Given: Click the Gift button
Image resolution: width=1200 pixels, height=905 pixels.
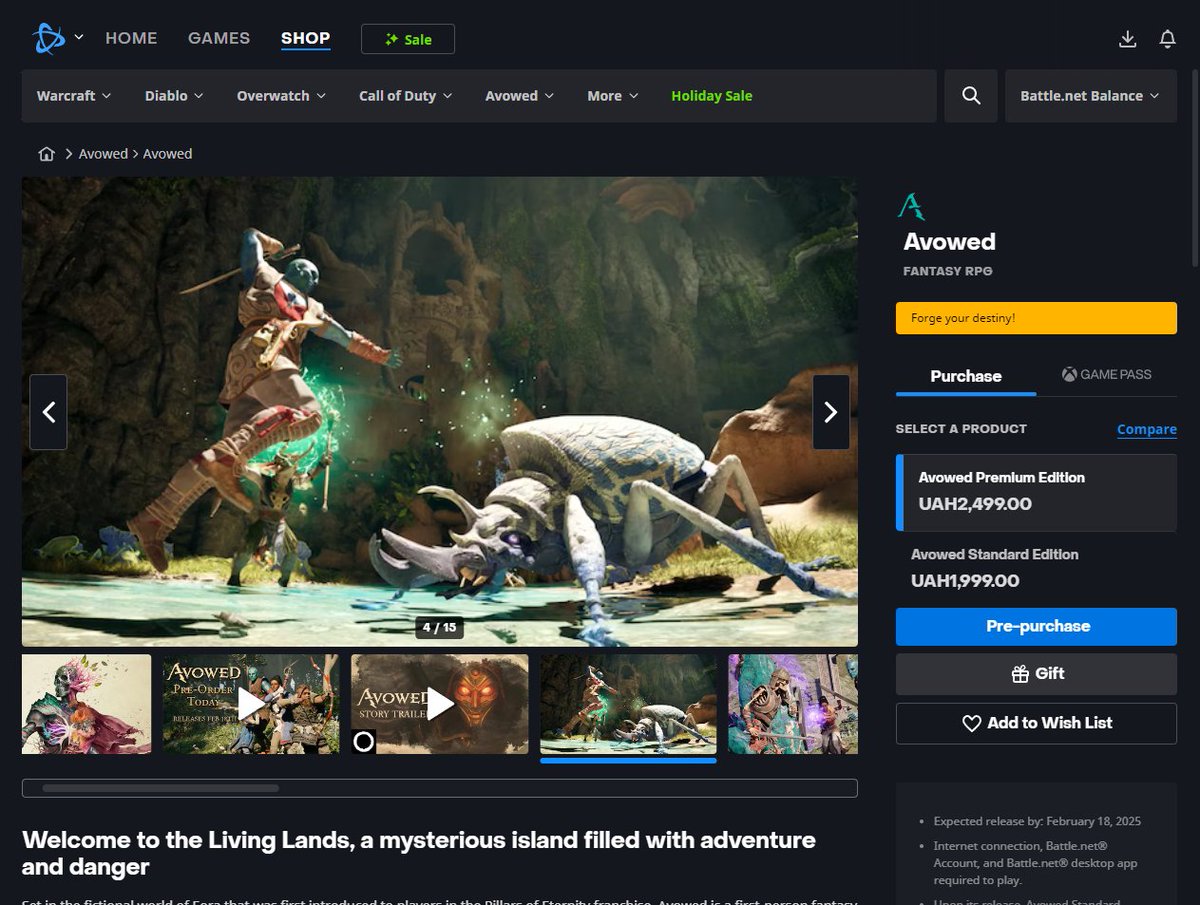Looking at the screenshot, I should [x=1036, y=674].
